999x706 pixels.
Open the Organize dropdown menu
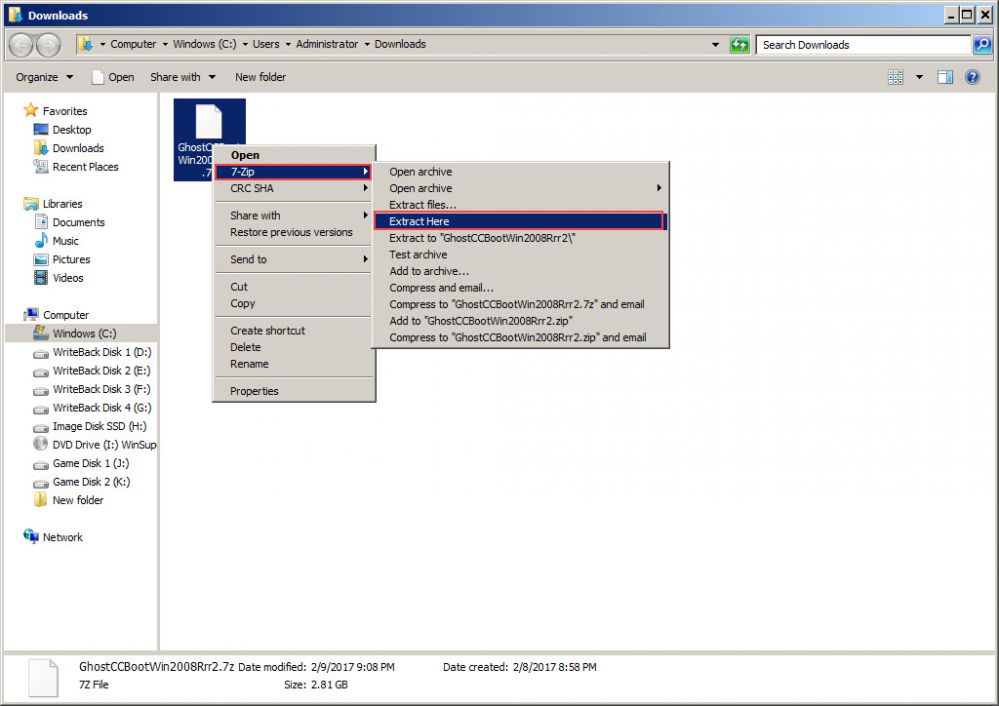pos(44,77)
